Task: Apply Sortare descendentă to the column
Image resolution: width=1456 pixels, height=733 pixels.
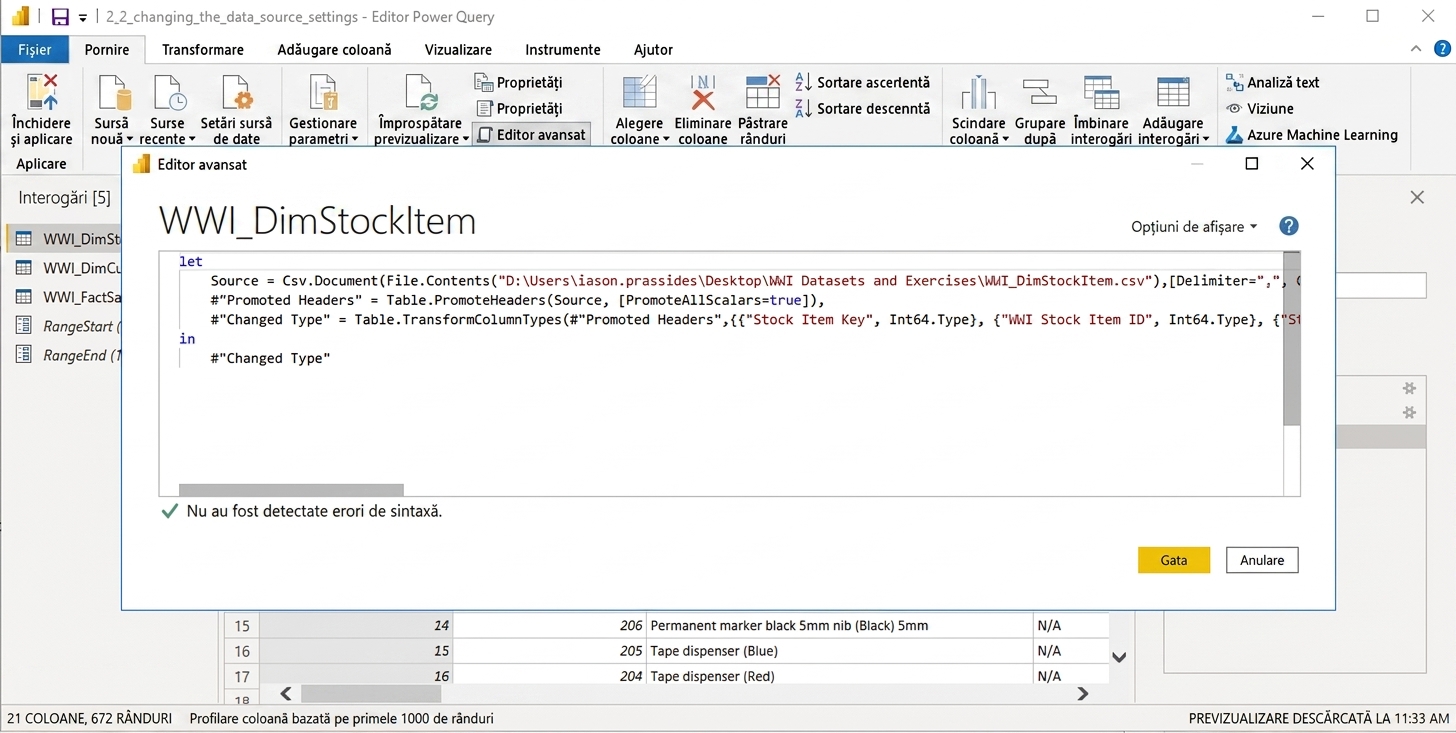Action: click(x=863, y=108)
